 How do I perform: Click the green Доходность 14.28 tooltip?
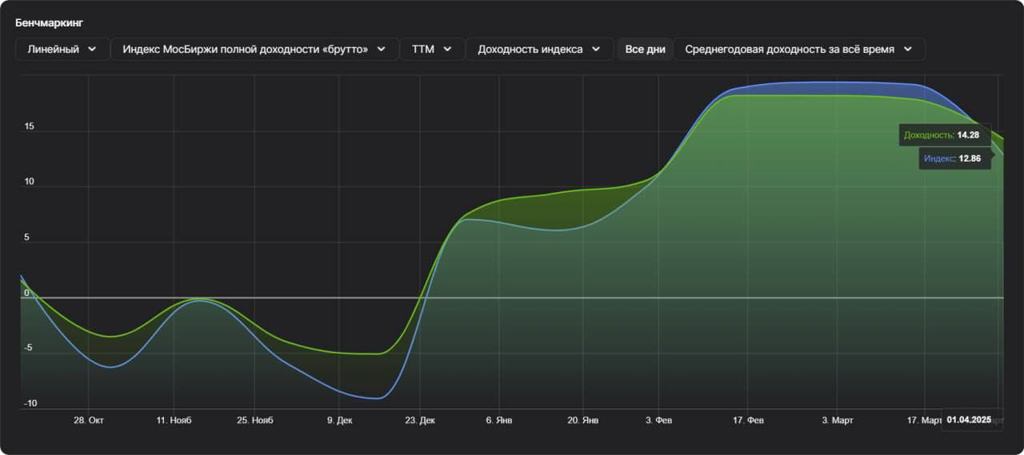(940, 134)
